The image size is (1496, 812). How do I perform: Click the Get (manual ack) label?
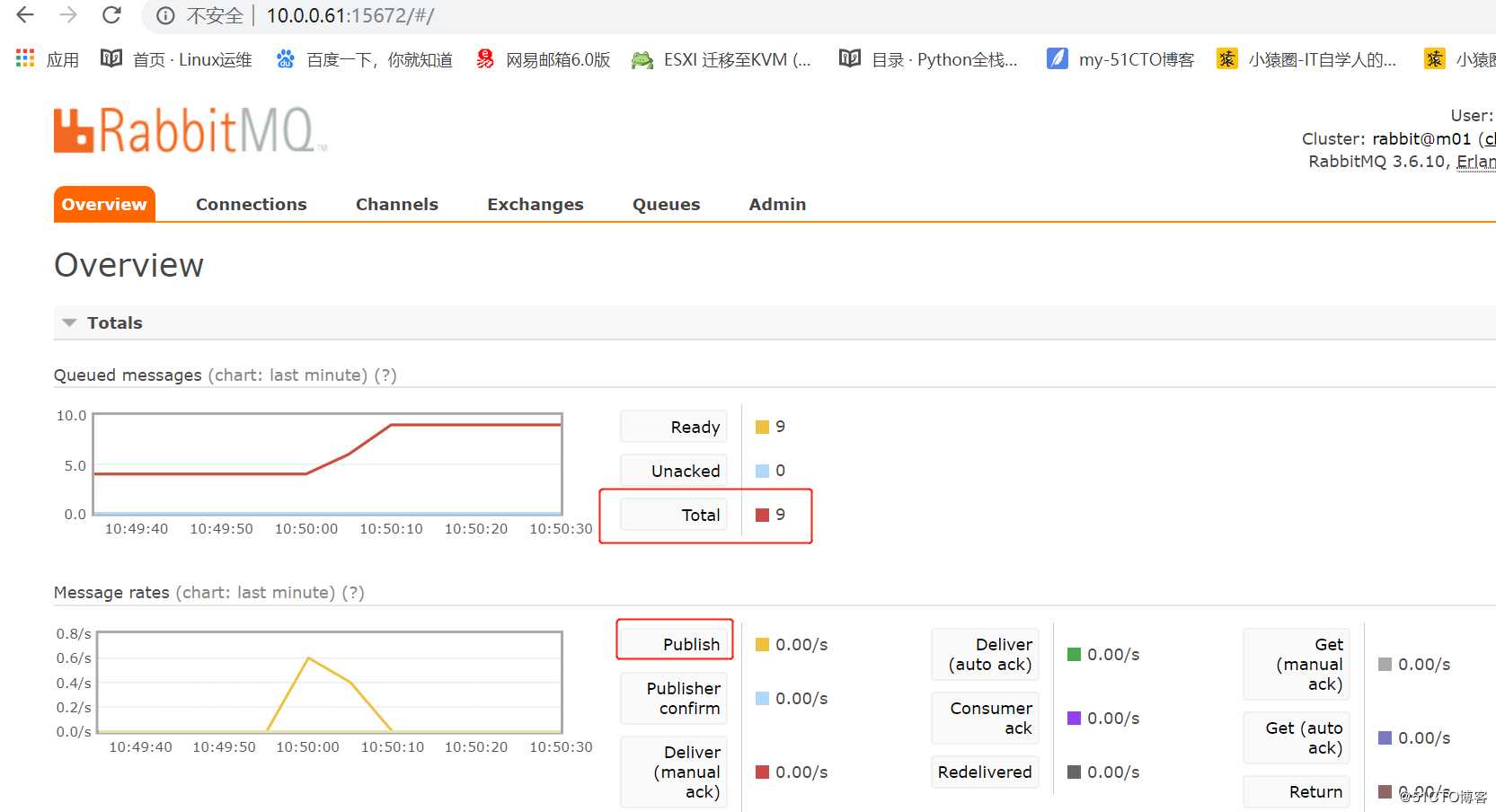[1297, 664]
